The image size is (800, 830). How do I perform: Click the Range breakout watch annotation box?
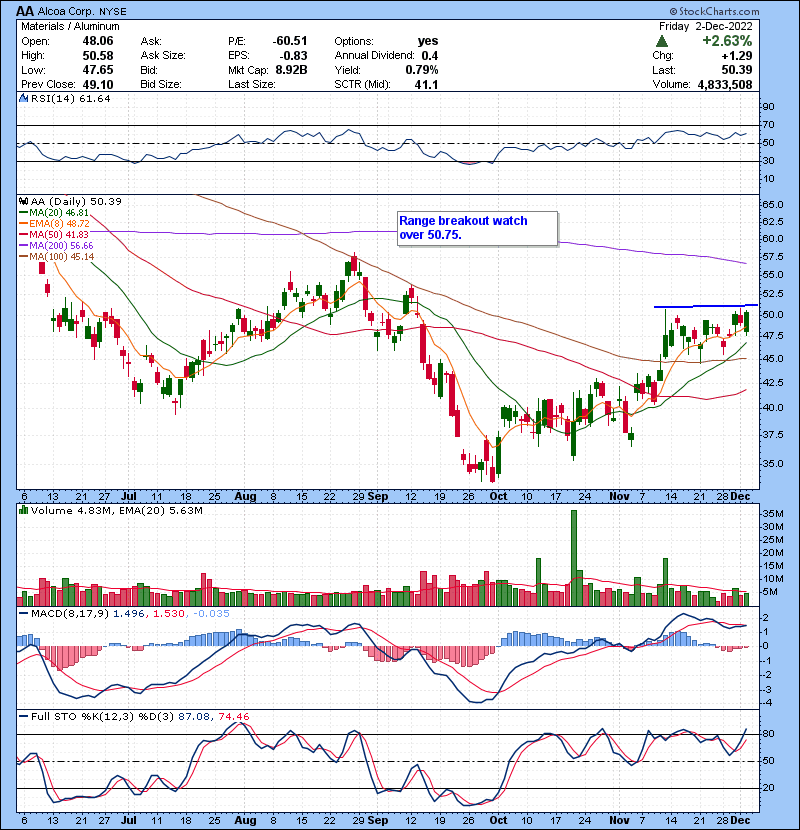tap(478, 228)
